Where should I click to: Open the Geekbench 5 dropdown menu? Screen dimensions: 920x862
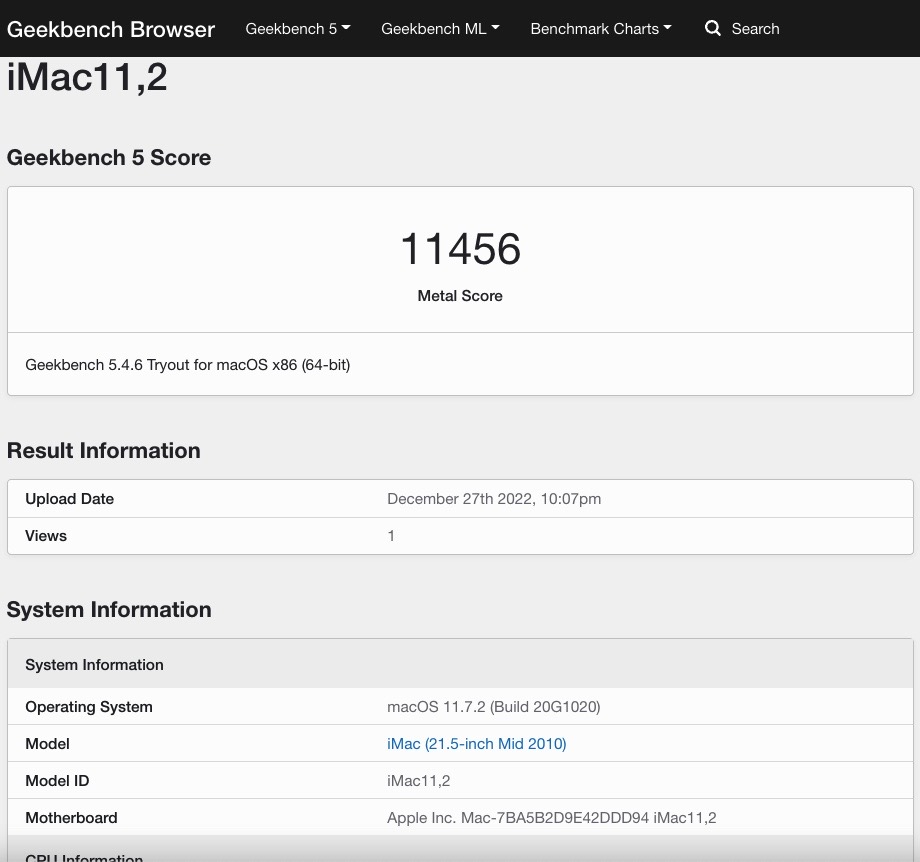[x=297, y=29]
